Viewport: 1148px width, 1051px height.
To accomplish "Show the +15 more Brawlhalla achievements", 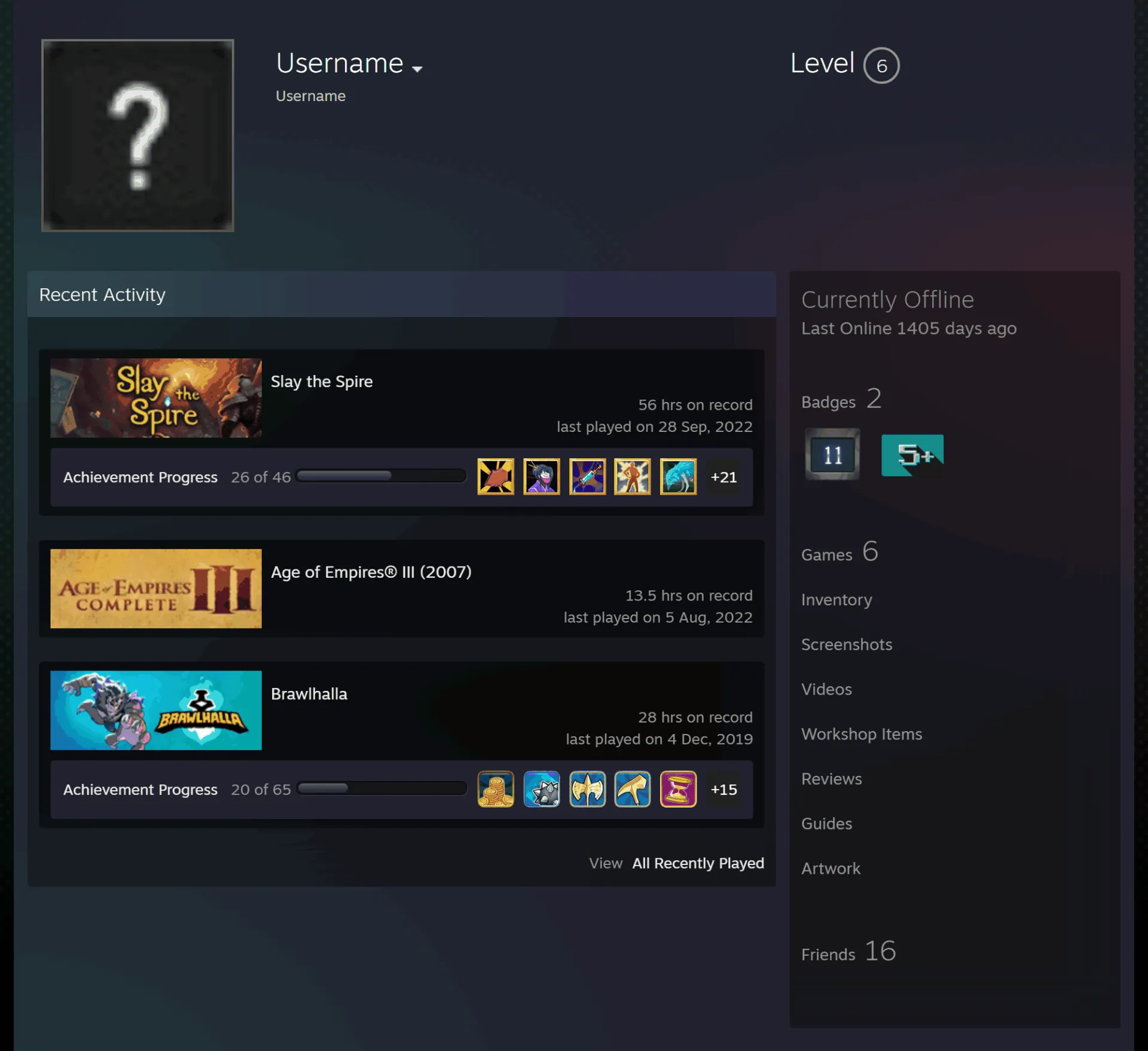I will [x=723, y=790].
